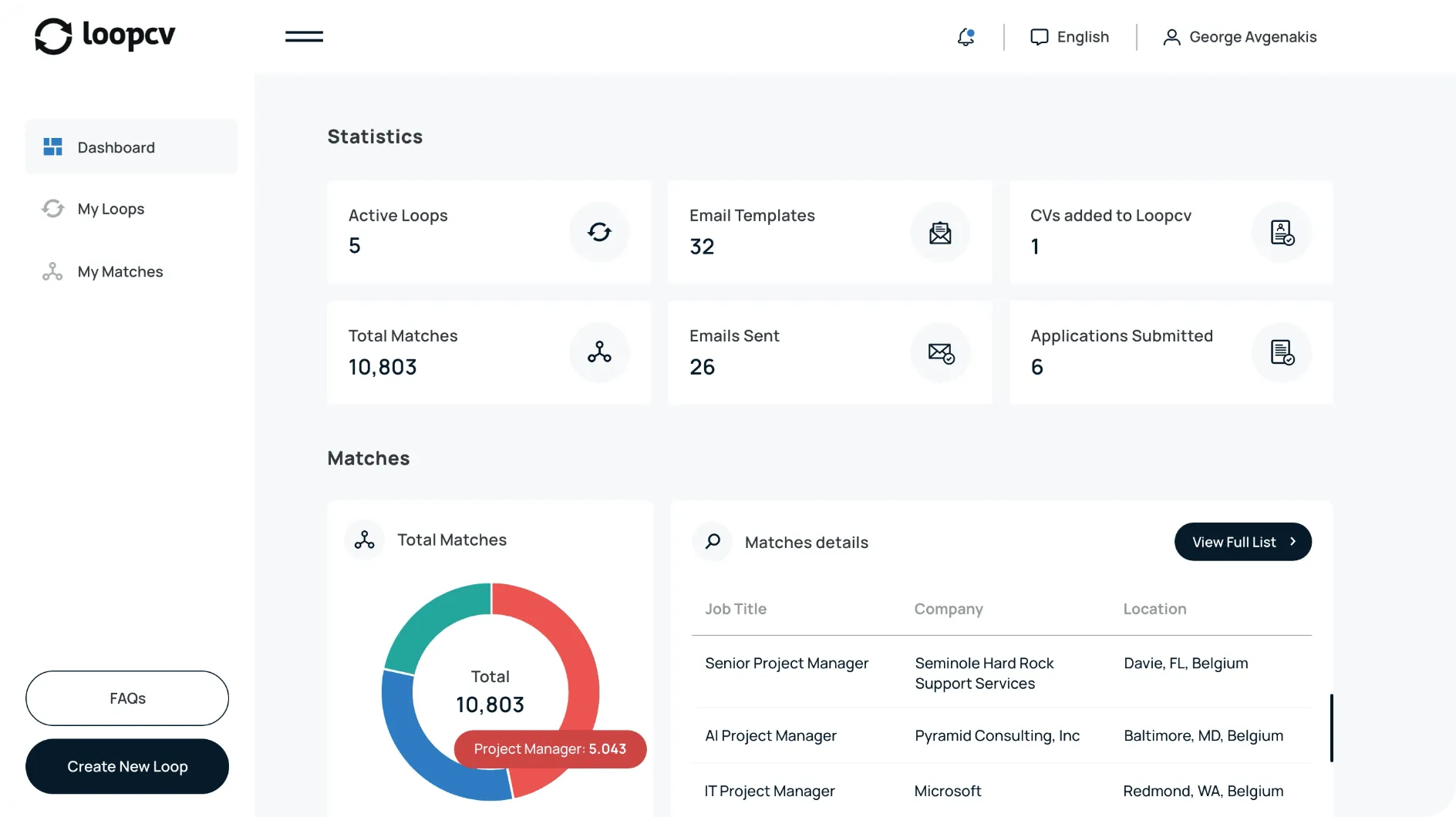The height and width of the screenshot is (817, 1456).
Task: Open the notifications bell icon
Action: click(966, 37)
